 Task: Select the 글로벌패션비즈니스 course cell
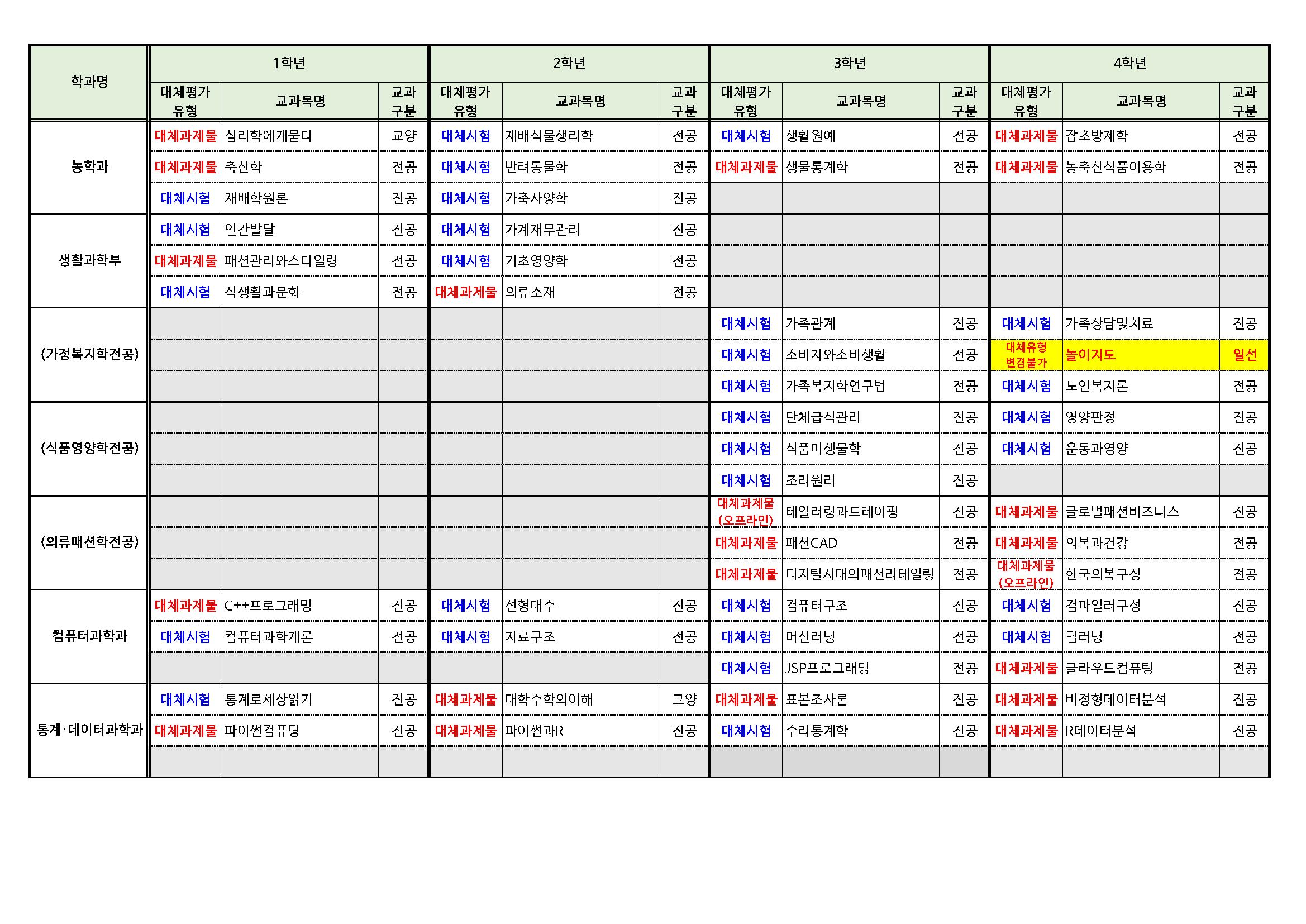click(1141, 511)
